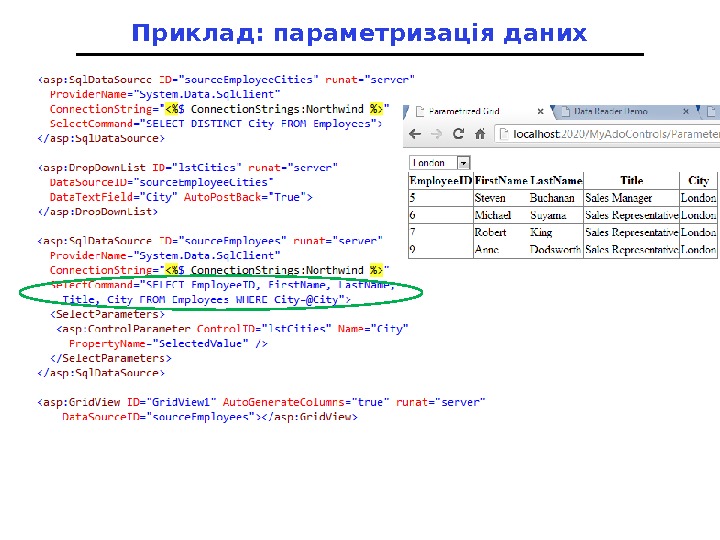Click the last name King
The width and height of the screenshot is (720, 540).
541,232
